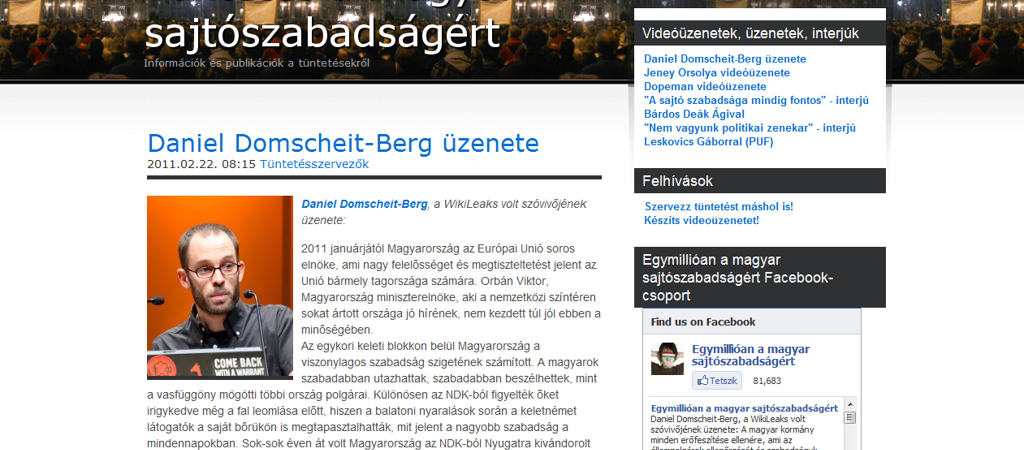Click the Tetszik like button
The image size is (1024, 450).
tap(717, 381)
